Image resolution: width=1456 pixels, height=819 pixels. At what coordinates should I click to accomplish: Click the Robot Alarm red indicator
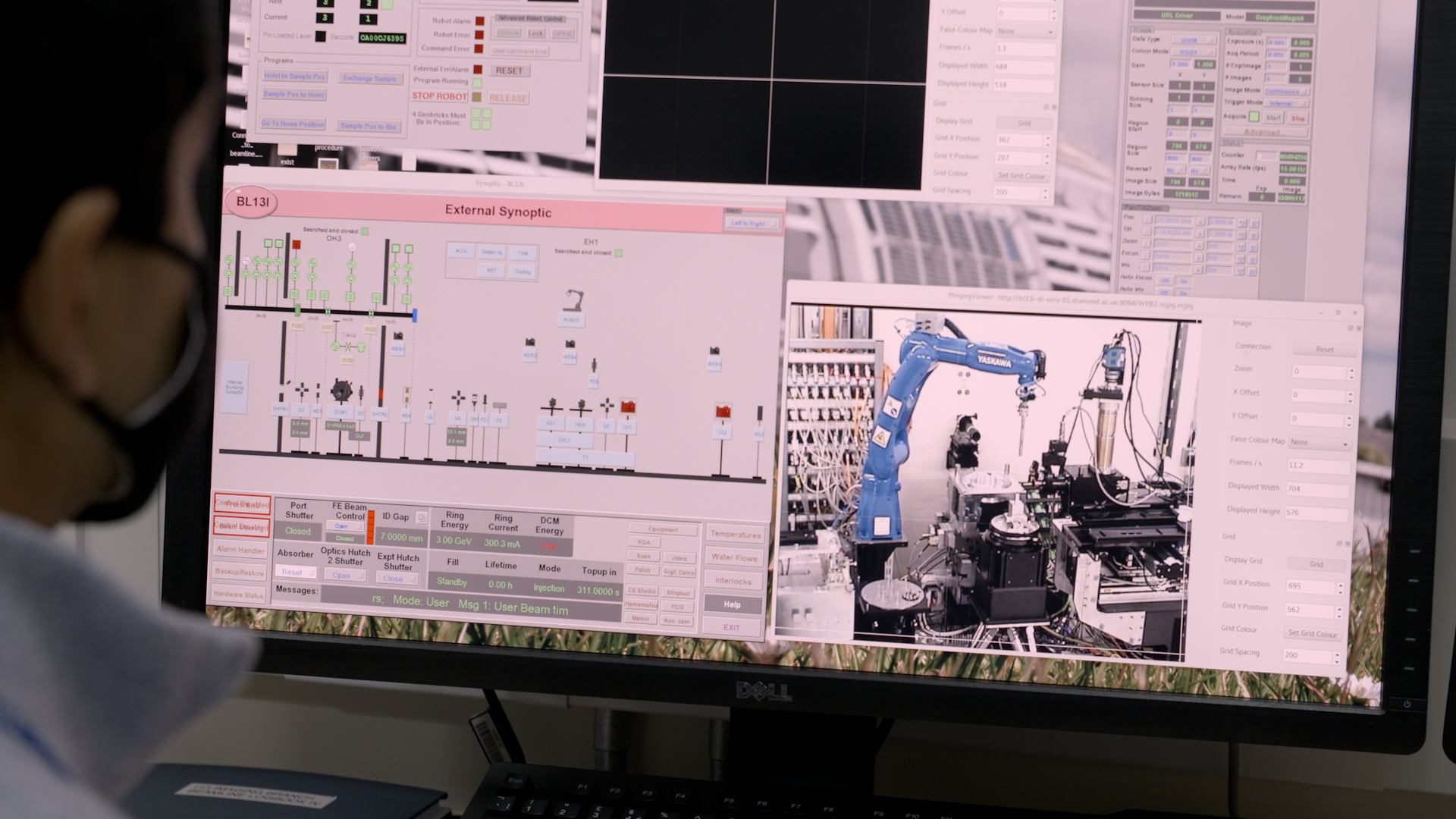[480, 21]
